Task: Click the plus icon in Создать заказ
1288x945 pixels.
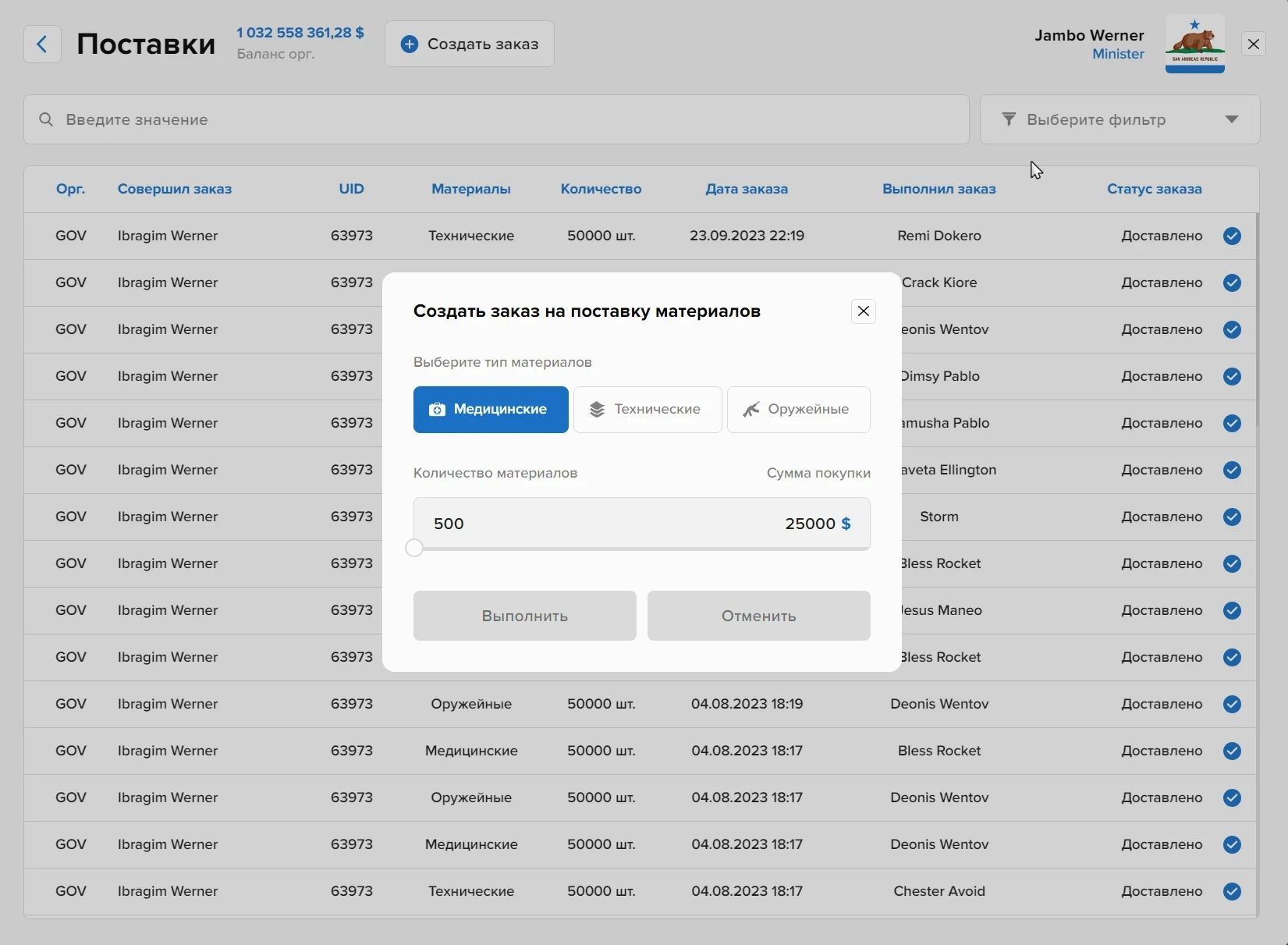Action: point(409,44)
